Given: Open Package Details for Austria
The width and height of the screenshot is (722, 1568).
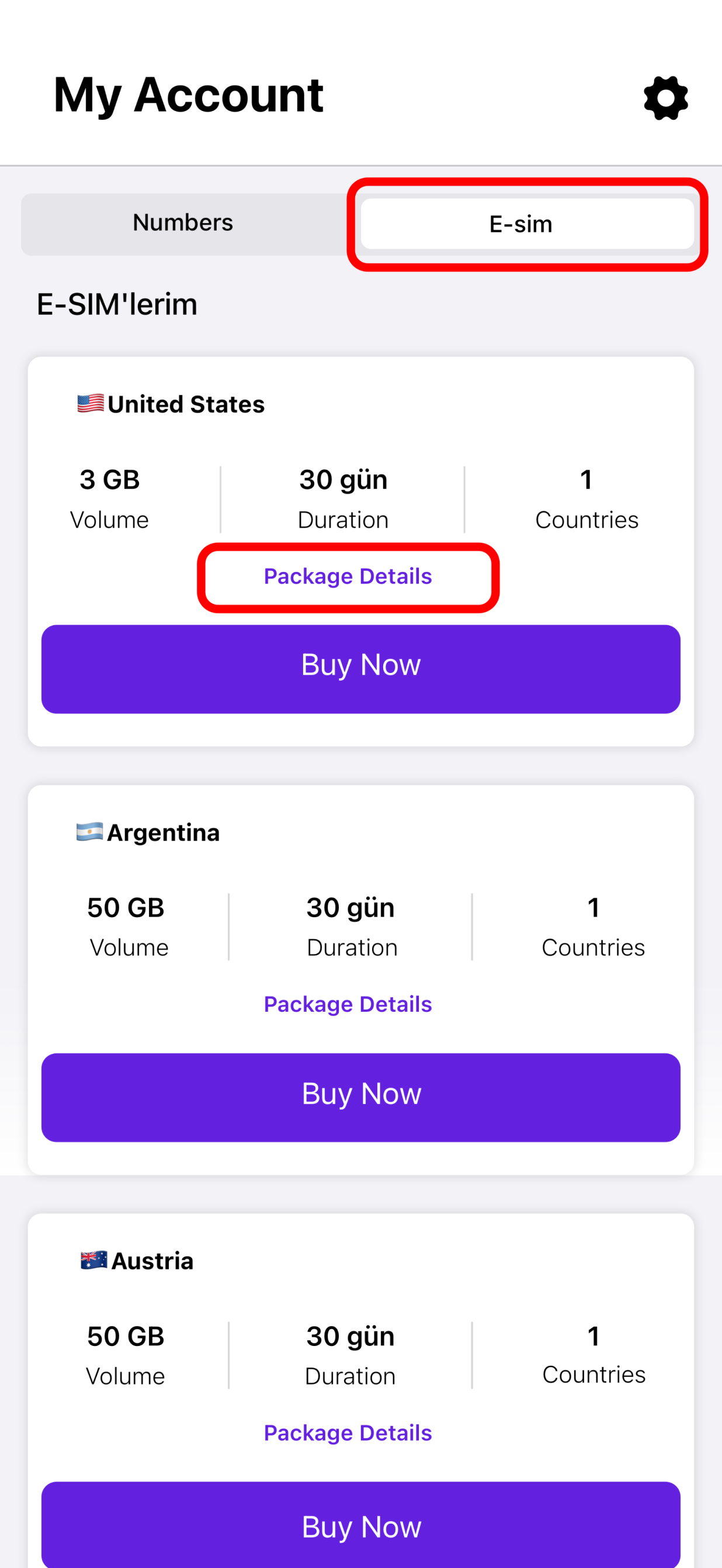Looking at the screenshot, I should 348,1433.
